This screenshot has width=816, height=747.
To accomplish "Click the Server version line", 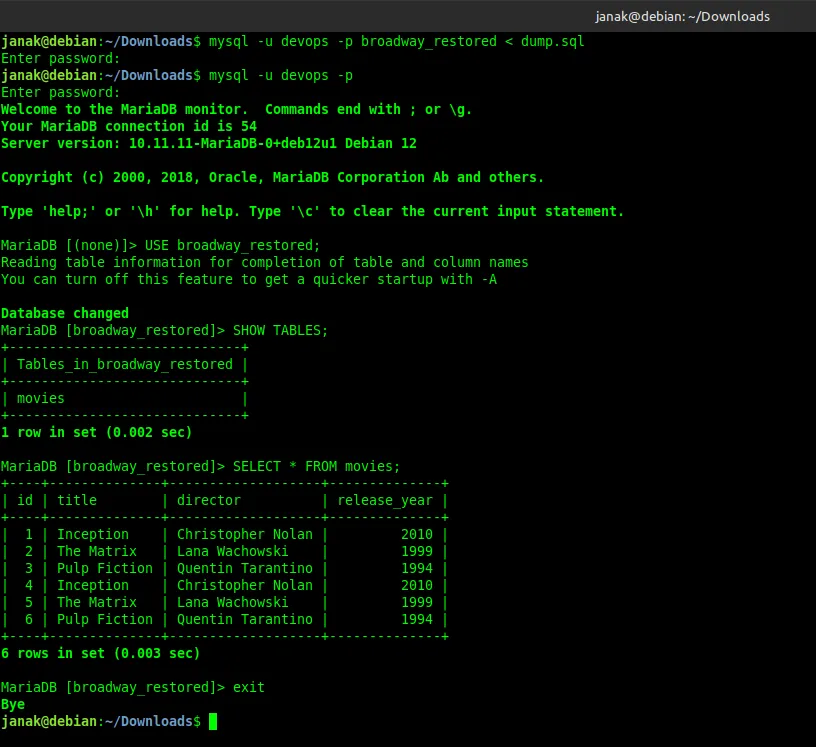I will pos(208,143).
